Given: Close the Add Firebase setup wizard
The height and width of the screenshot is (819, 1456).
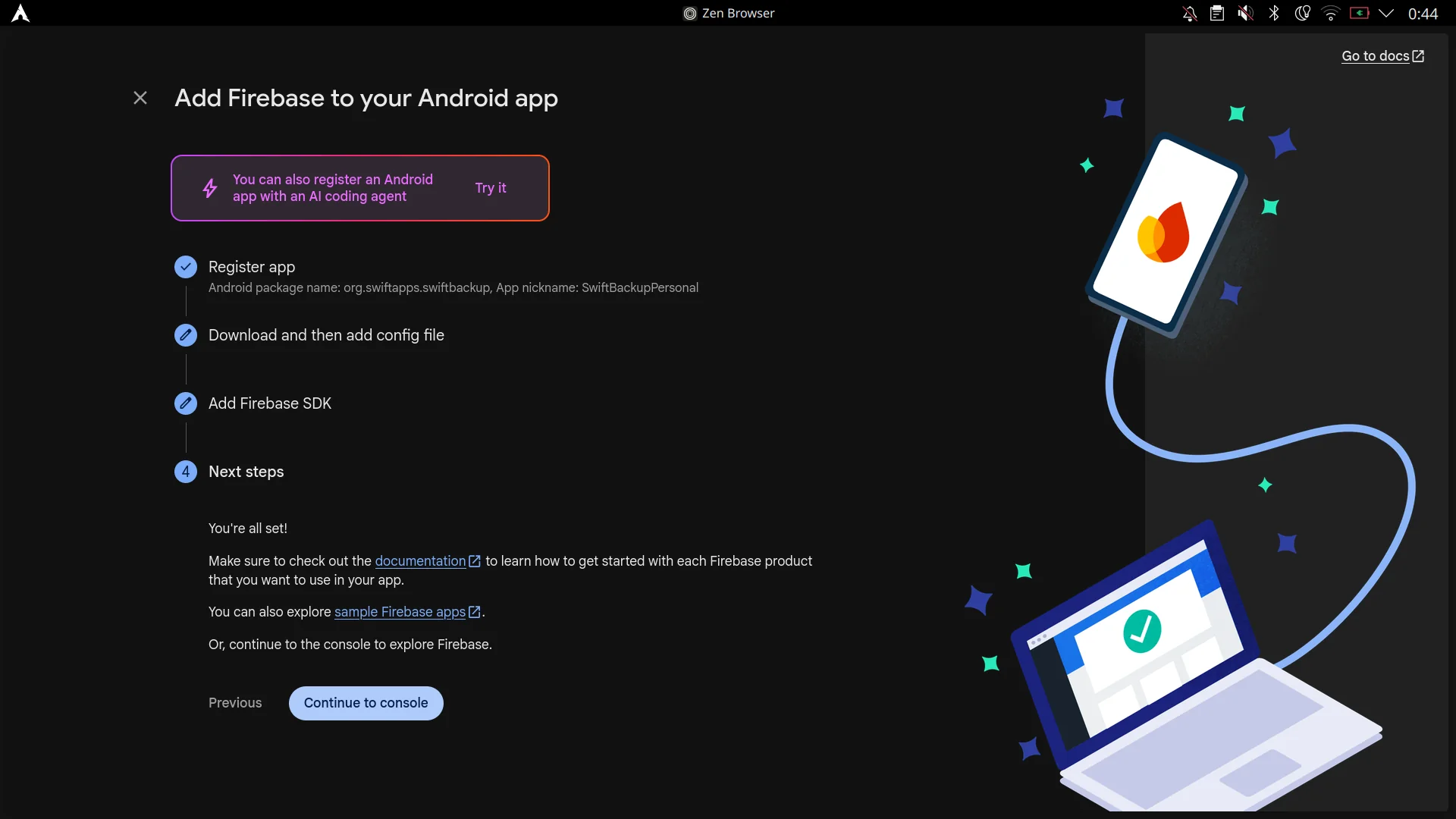Looking at the screenshot, I should coord(140,98).
